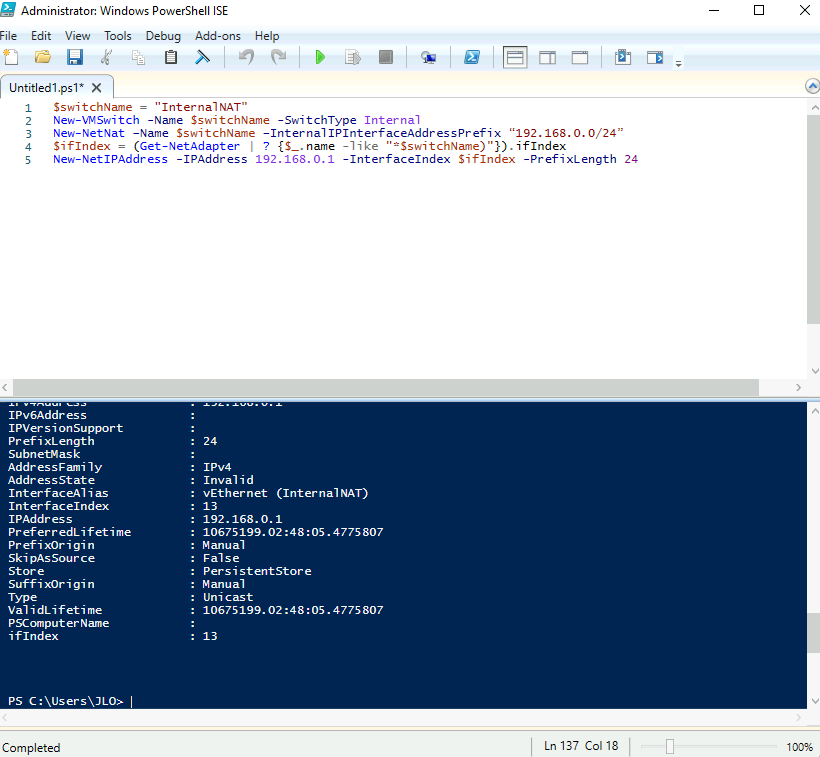The width and height of the screenshot is (820, 757).
Task: Click vEthernet (InternalNAT) value
Action: [286, 493]
